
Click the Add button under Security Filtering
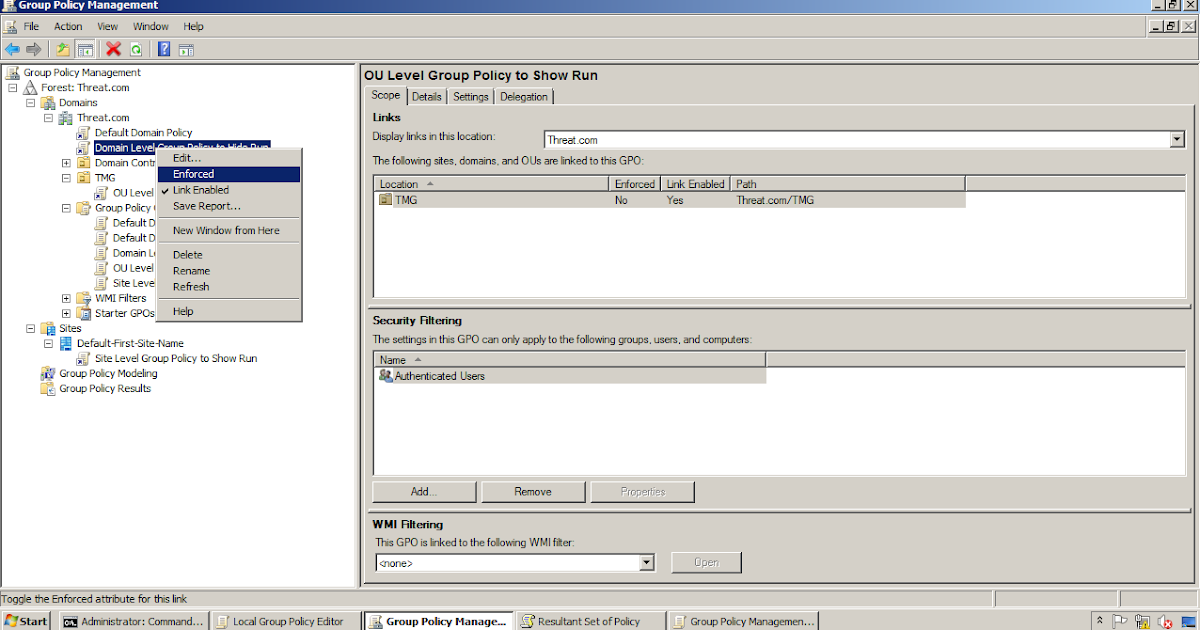(423, 491)
